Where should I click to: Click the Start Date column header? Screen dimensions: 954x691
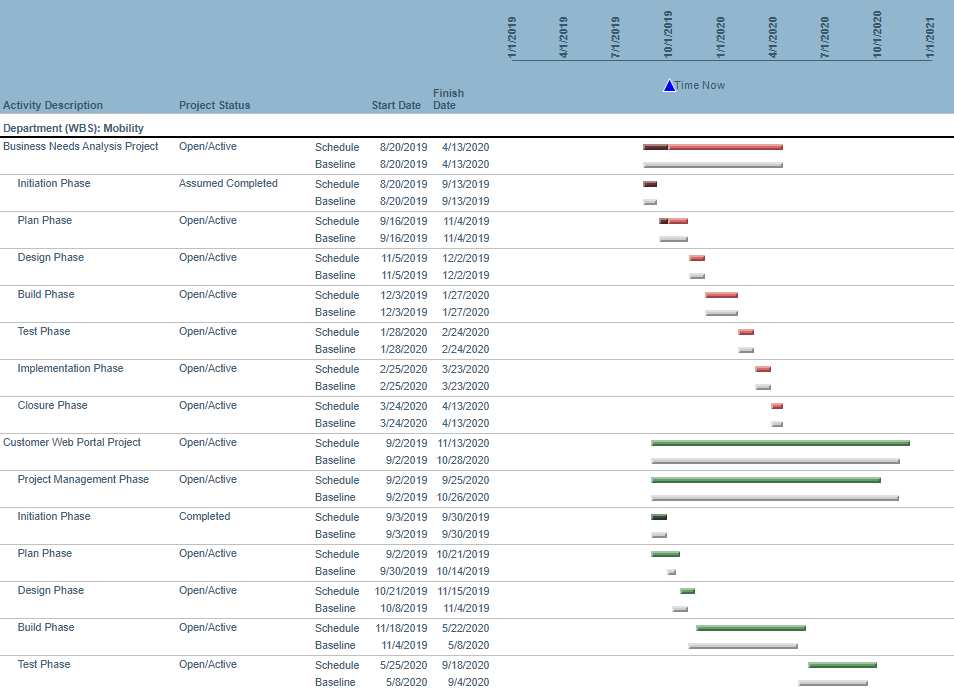(396, 105)
